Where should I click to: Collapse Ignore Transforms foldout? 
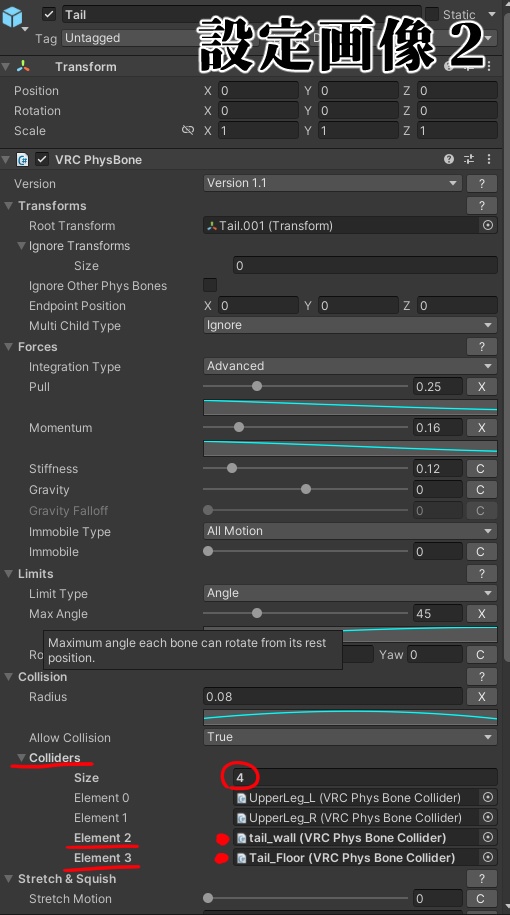coord(21,246)
